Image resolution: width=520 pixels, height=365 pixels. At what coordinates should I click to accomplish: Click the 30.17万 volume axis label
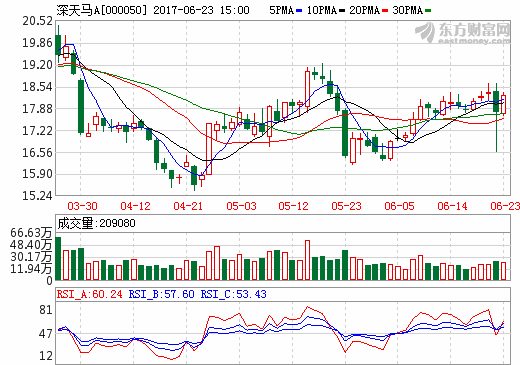pyautogui.click(x=31, y=257)
